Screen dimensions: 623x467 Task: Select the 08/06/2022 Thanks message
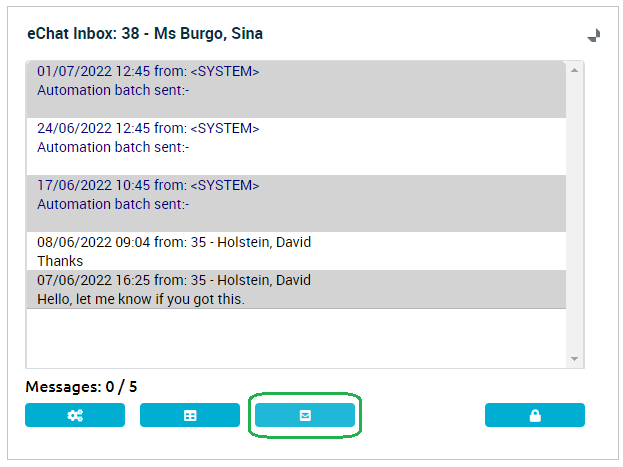tap(296, 251)
